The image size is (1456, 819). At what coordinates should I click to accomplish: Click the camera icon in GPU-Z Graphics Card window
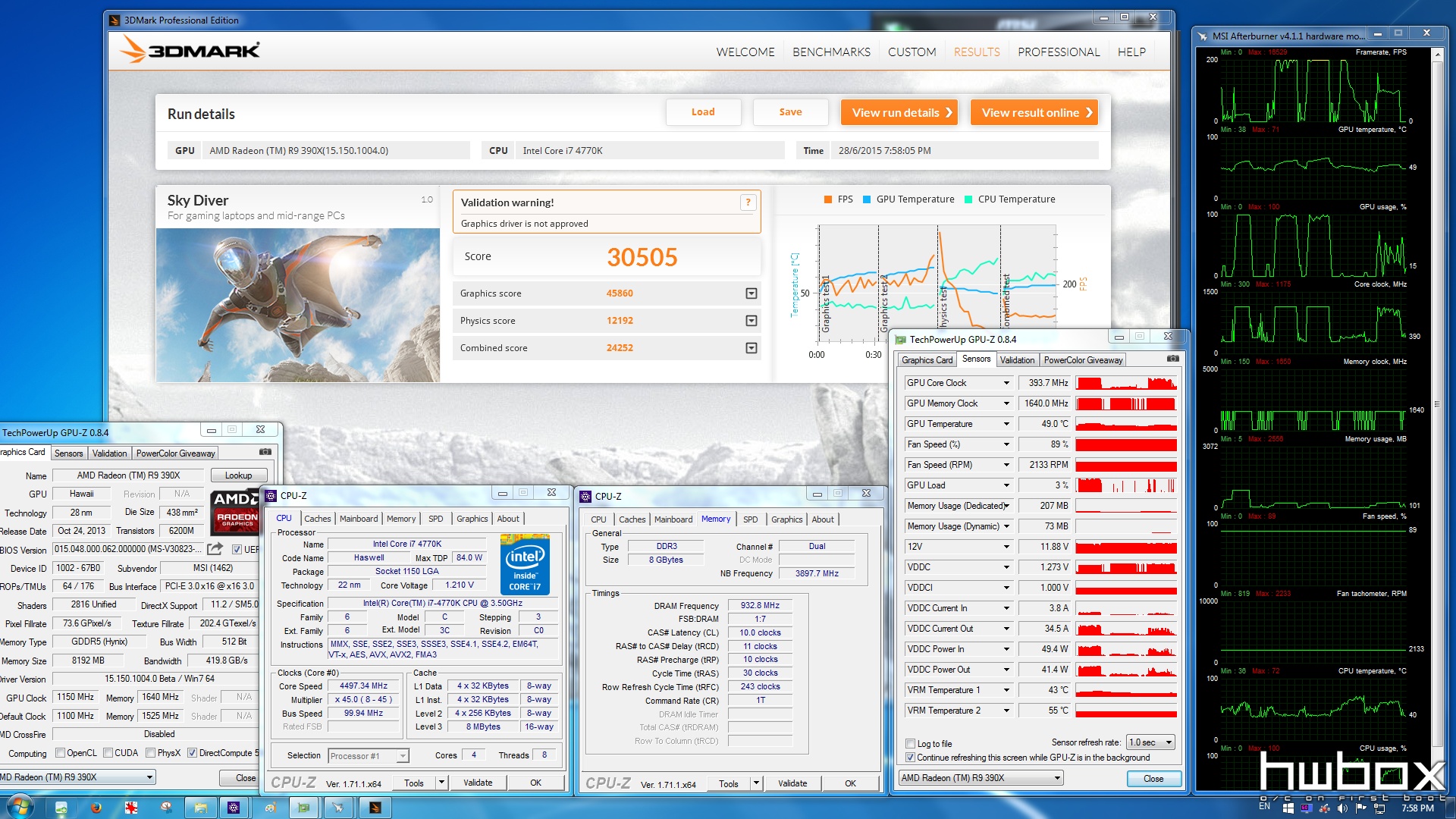coord(265,452)
